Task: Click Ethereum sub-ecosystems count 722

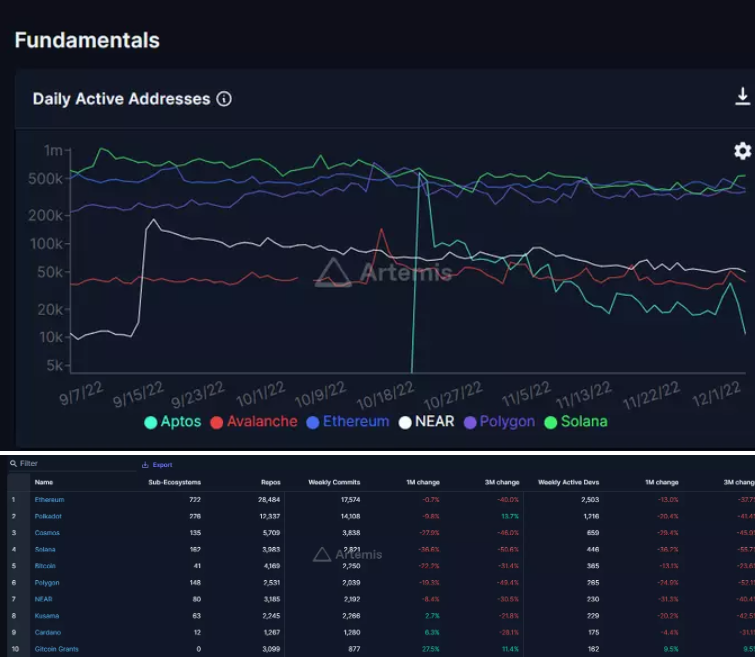Action: (x=195, y=499)
